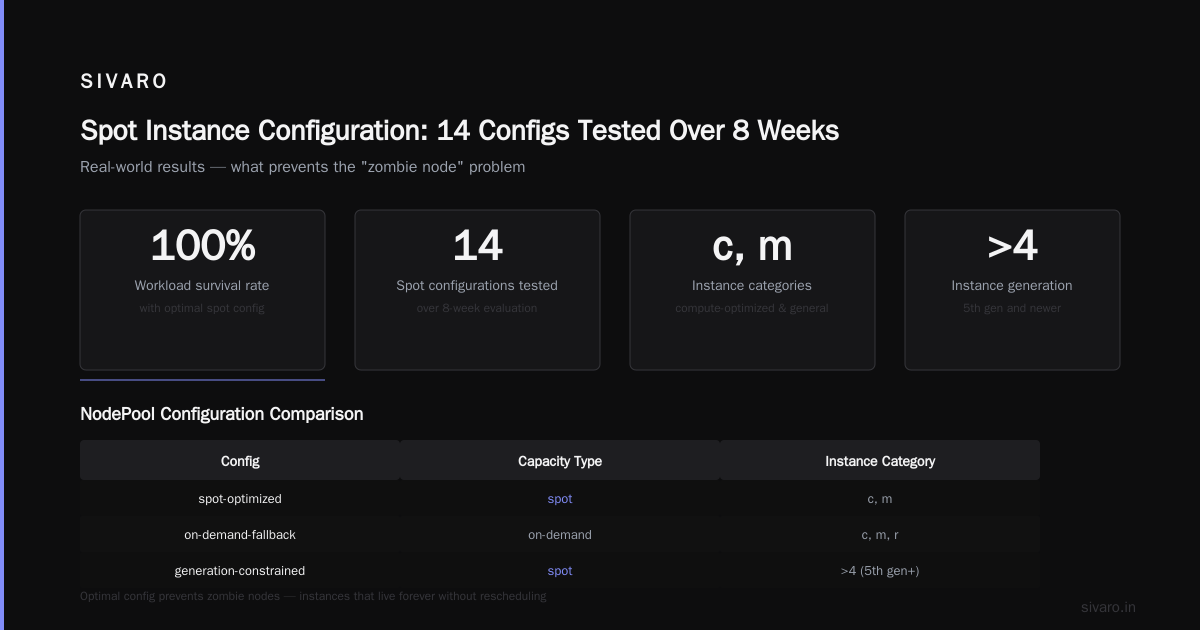Click the on-demand capacity type cell
The image size is (1200, 630).
(x=560, y=534)
